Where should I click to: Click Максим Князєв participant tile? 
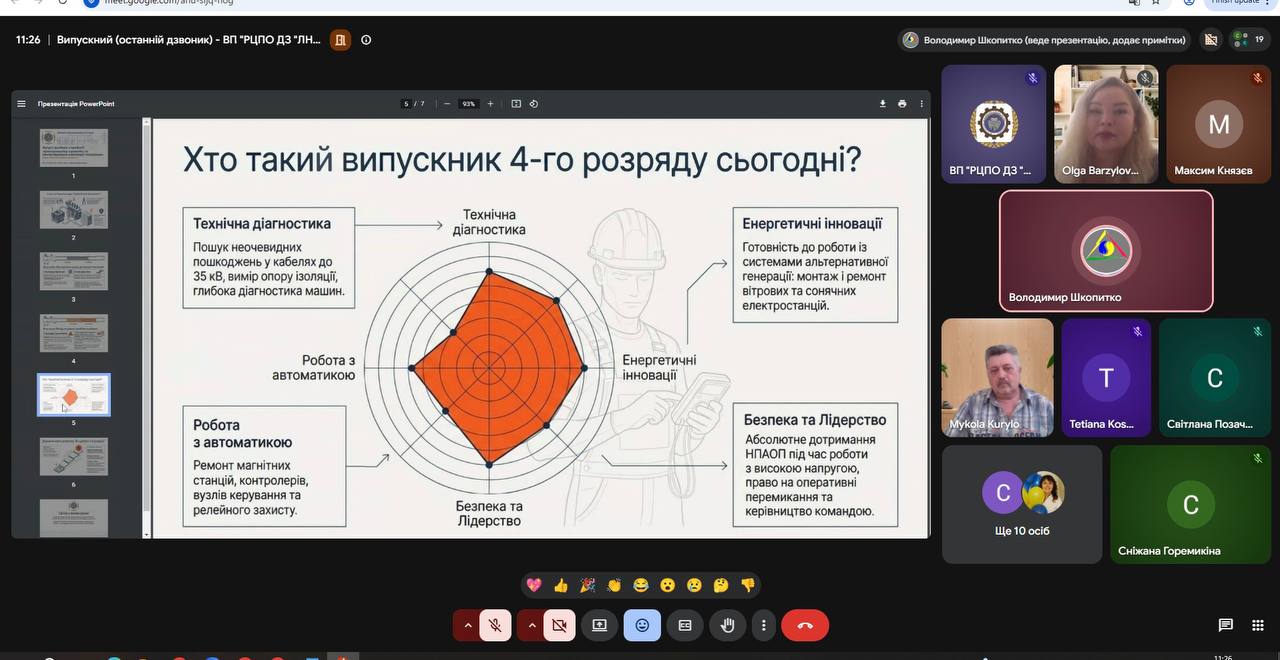pos(1218,124)
